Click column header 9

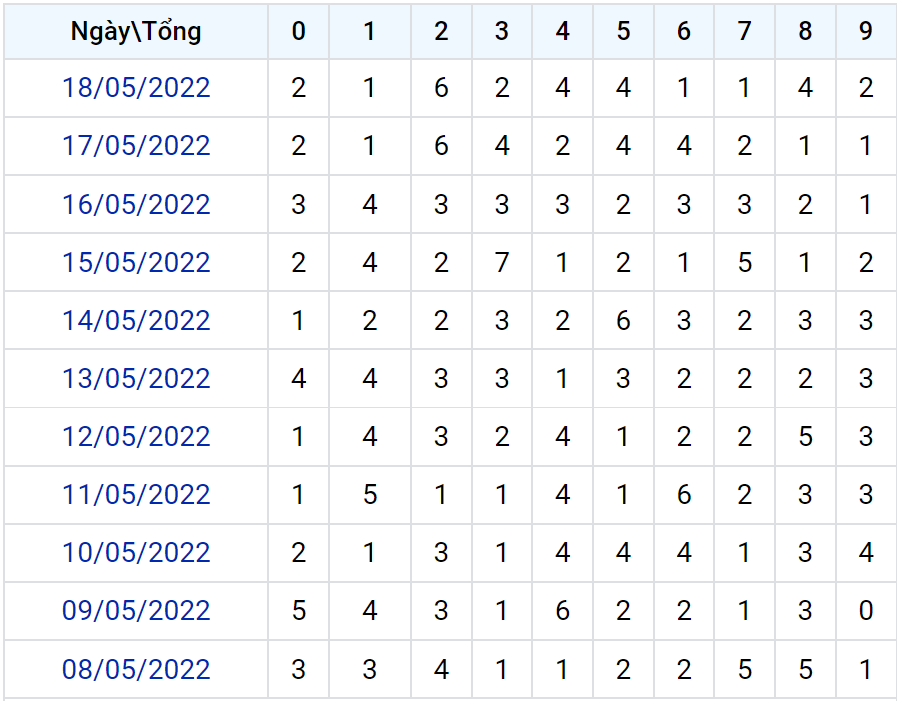coord(866,32)
